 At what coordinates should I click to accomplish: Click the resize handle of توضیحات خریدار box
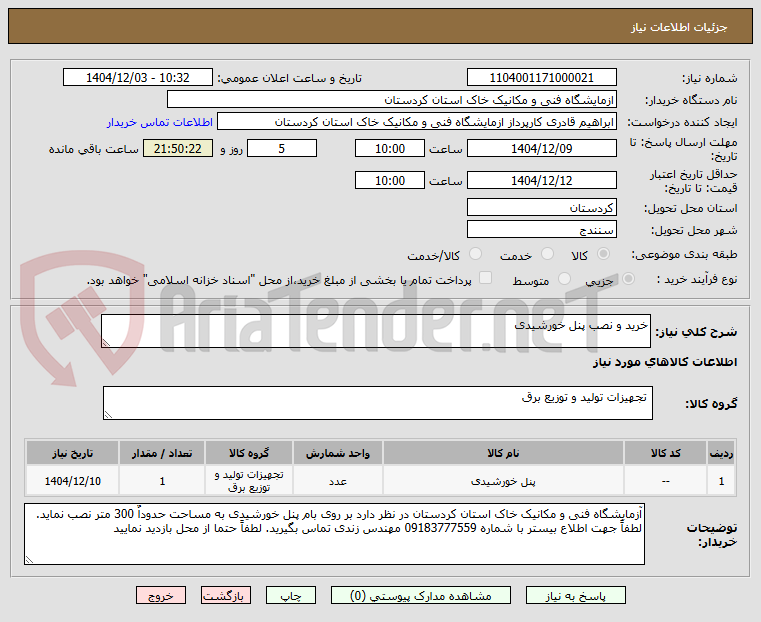coord(29,560)
